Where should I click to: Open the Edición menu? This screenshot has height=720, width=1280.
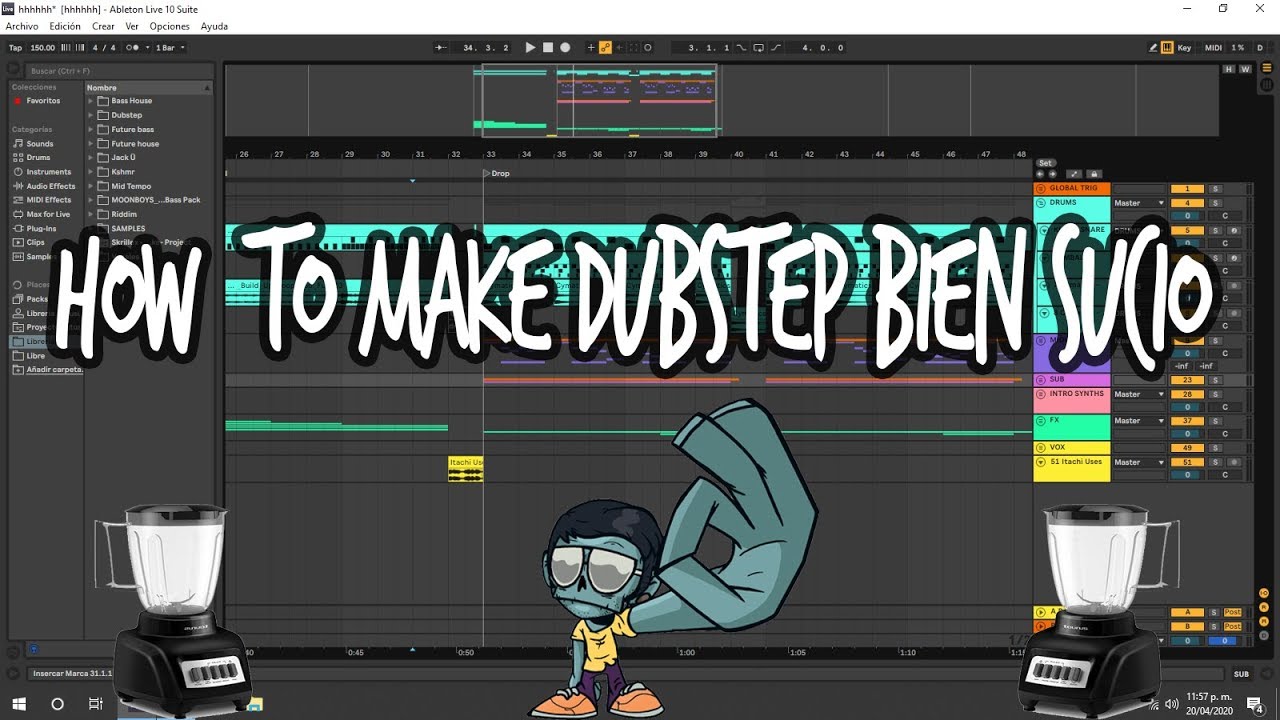[x=65, y=26]
